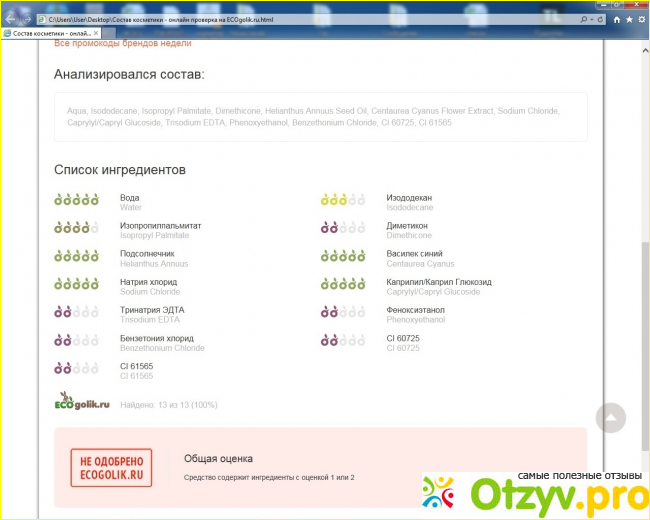This screenshot has height=520, width=650.
Task: Click the 'Бензетония хлорид' ingredient name
Action: 156,338
